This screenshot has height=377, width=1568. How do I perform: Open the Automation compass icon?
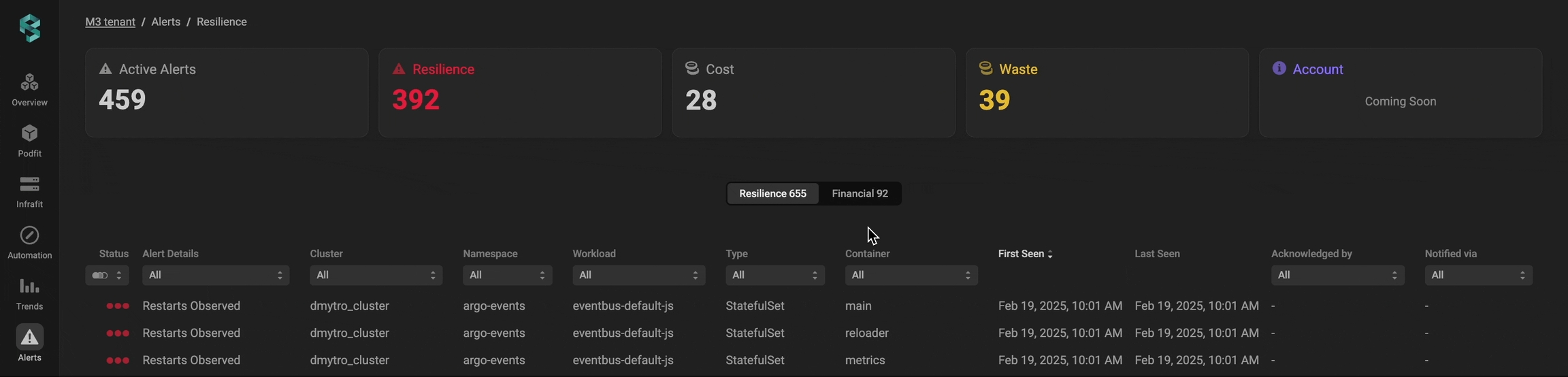[29, 235]
